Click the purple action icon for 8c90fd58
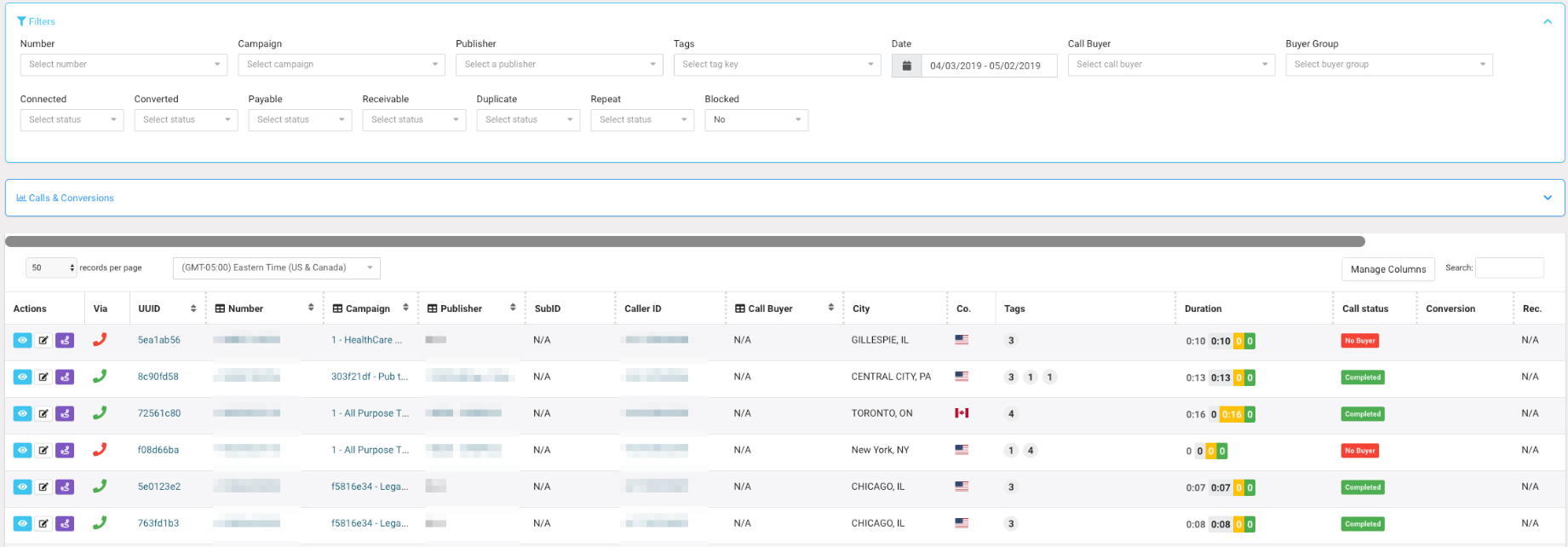The image size is (1568, 547). (65, 377)
